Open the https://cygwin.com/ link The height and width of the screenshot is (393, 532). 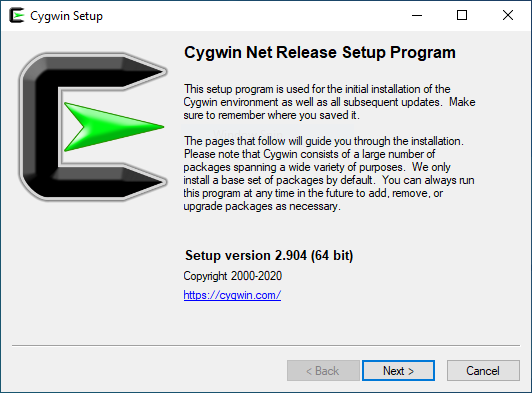pyautogui.click(x=232, y=295)
